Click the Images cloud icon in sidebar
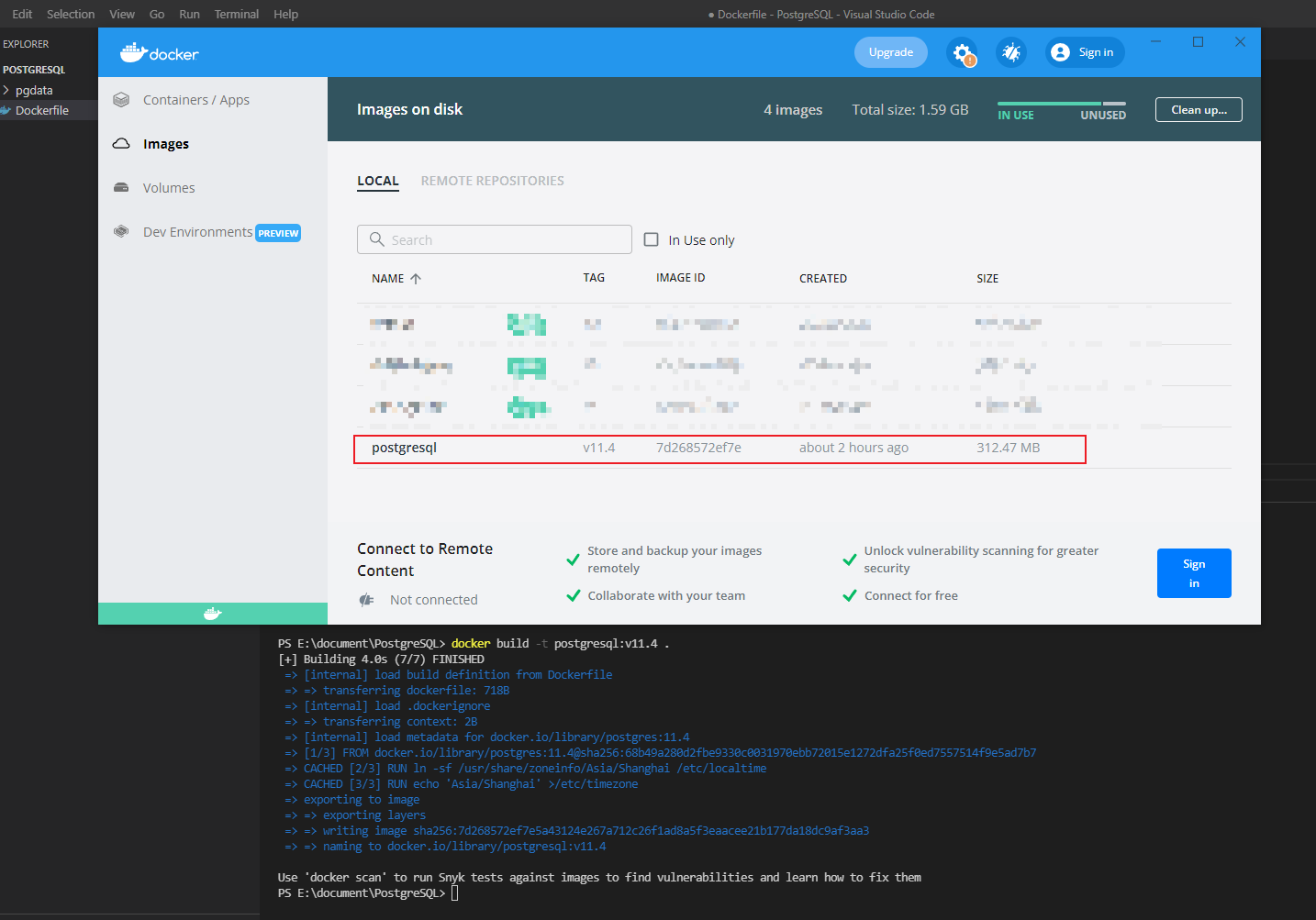The width and height of the screenshot is (1316, 920). 121,144
